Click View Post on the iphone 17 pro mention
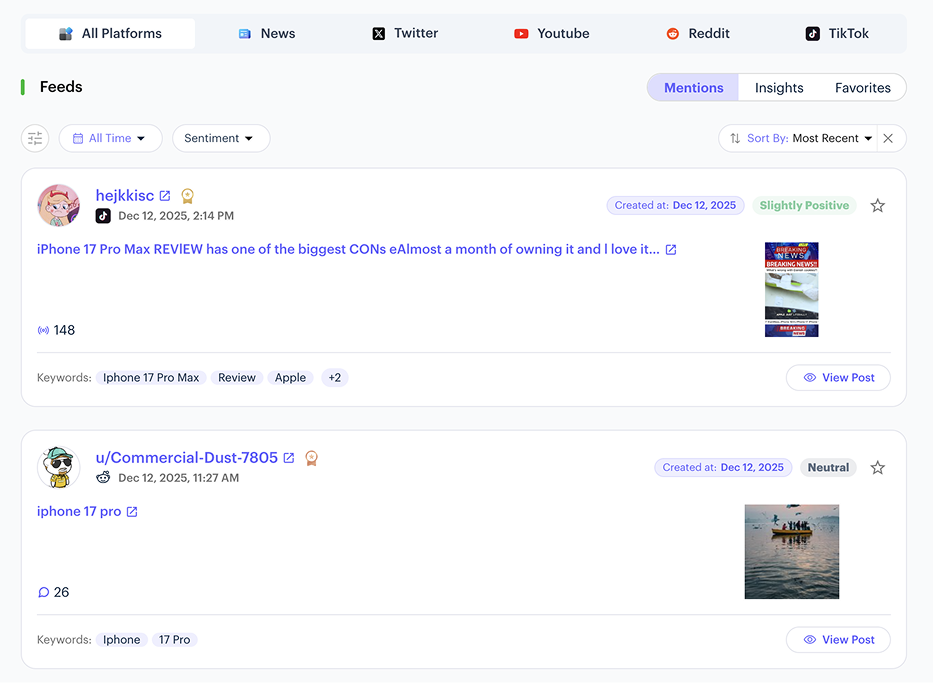Image resolution: width=933 pixels, height=683 pixels. coord(838,639)
